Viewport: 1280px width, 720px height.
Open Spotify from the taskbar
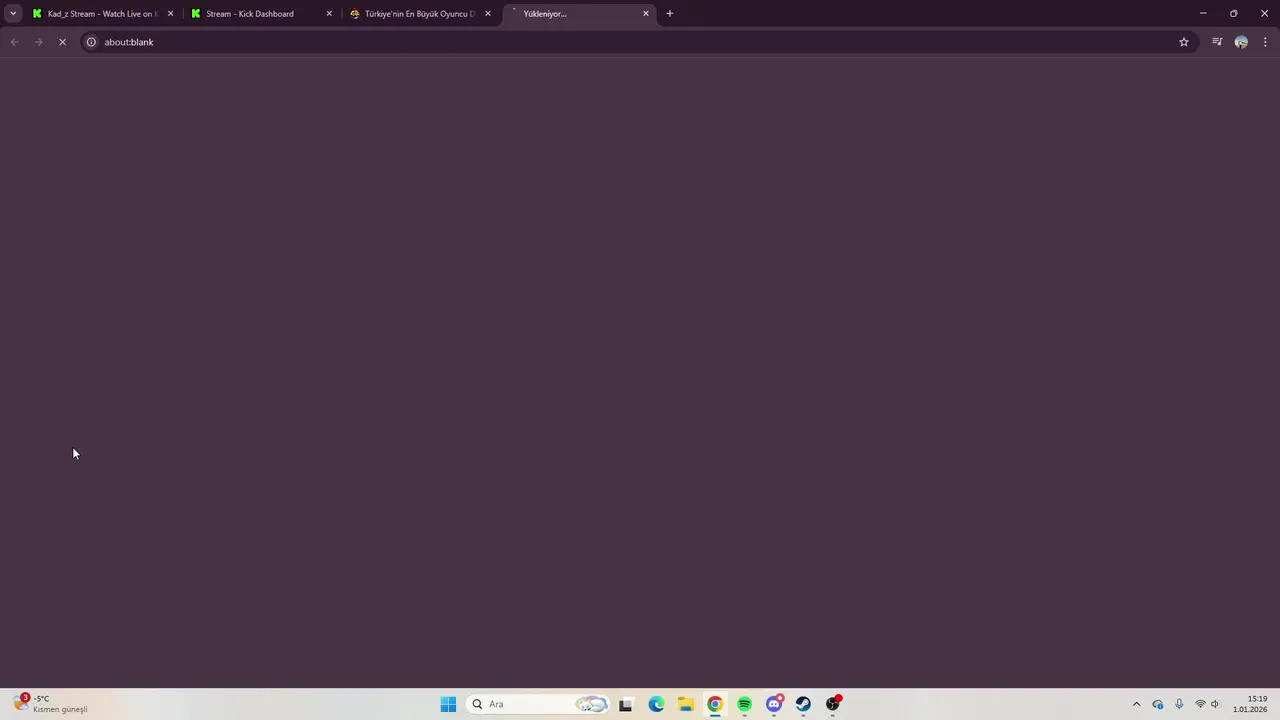point(744,704)
